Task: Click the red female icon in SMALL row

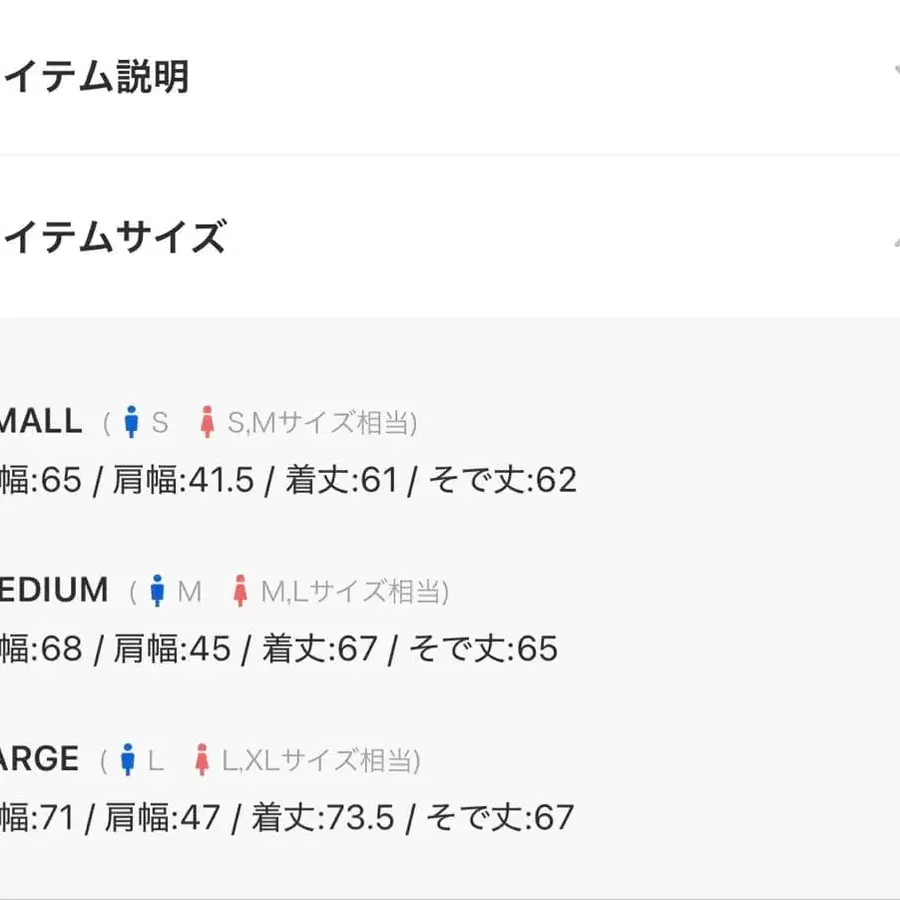Action: (207, 423)
